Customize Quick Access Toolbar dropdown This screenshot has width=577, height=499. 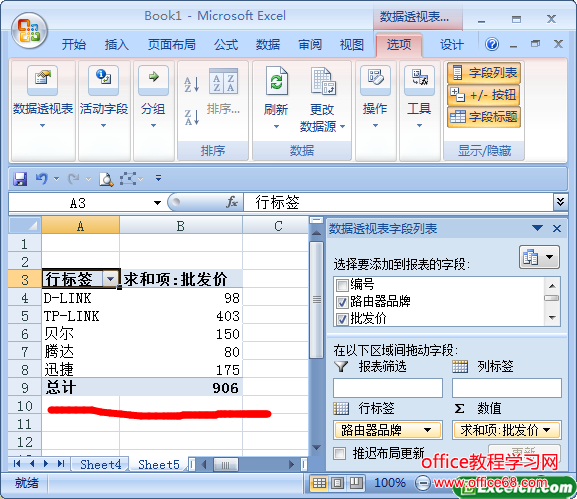point(159,178)
